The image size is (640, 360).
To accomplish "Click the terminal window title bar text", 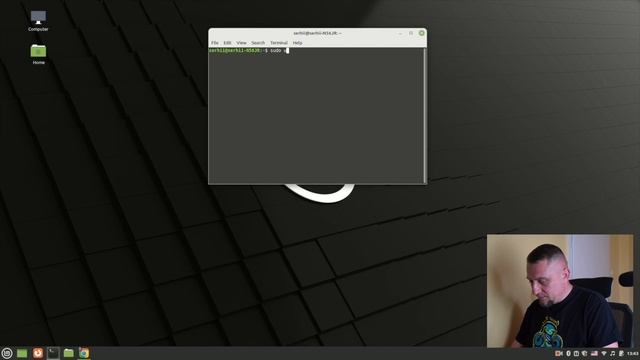I will tap(317, 33).
